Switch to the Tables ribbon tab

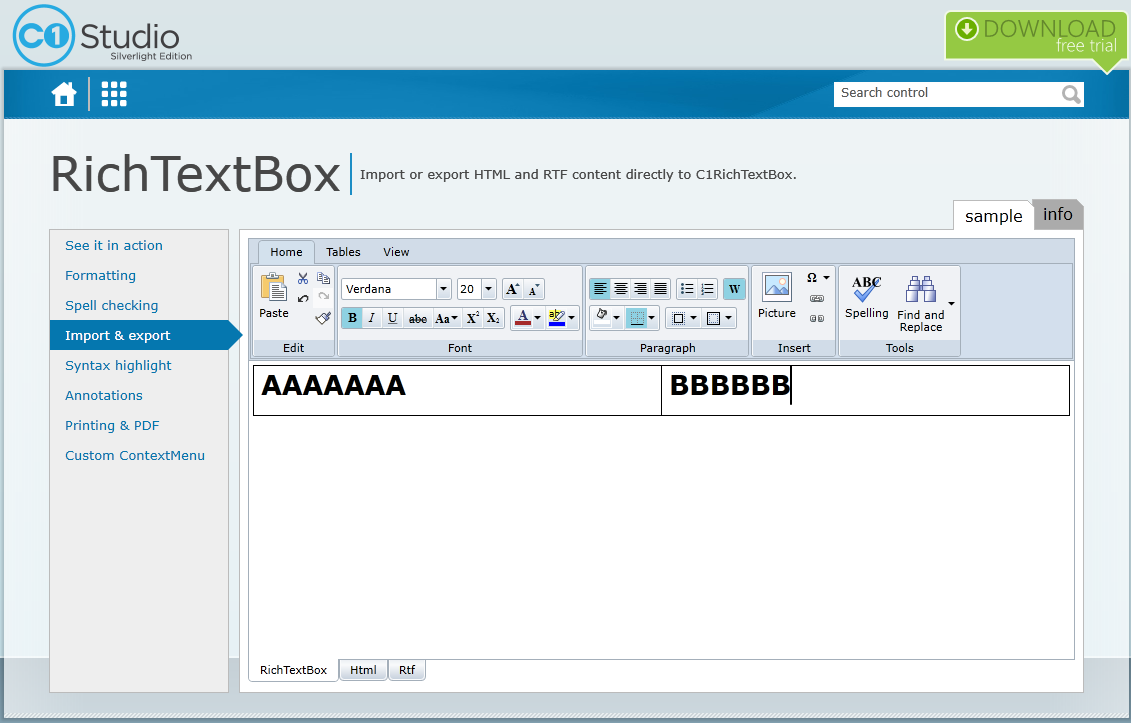[343, 252]
